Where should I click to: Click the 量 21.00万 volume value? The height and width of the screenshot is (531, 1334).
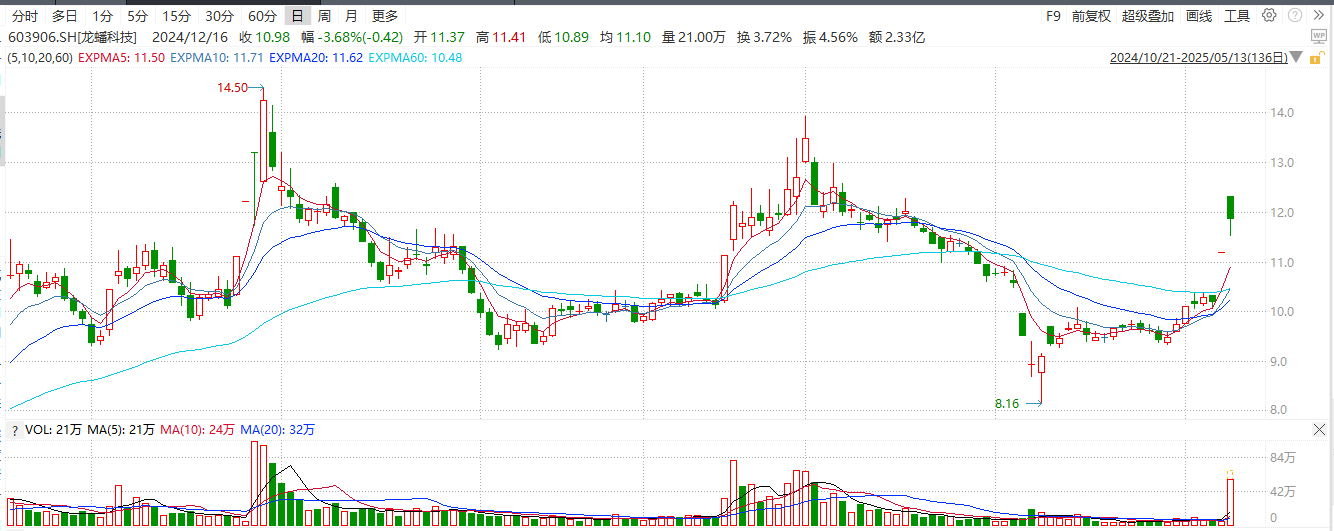coord(693,37)
